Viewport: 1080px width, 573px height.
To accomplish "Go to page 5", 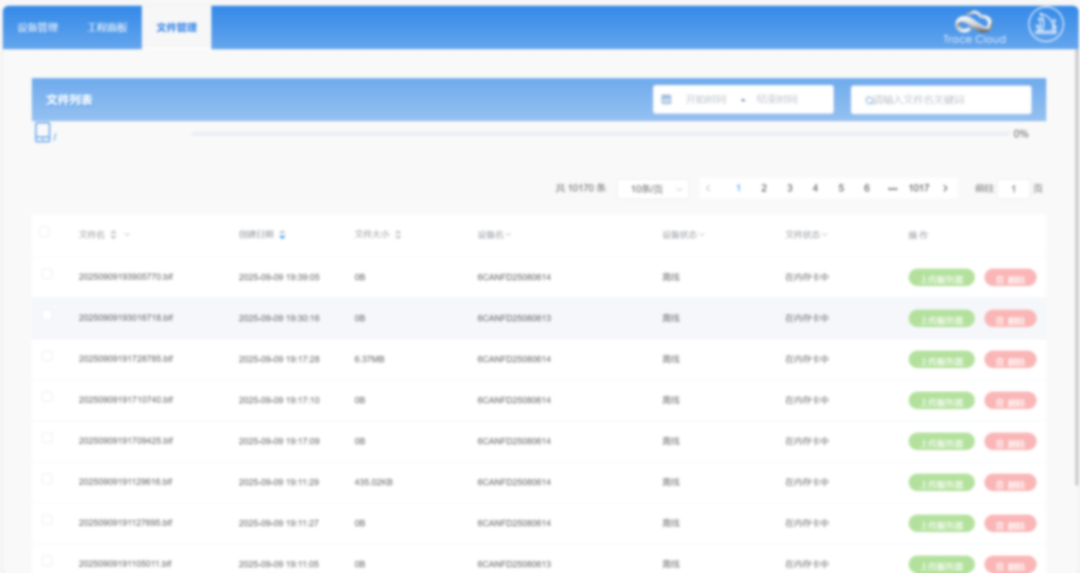I will click(841, 188).
